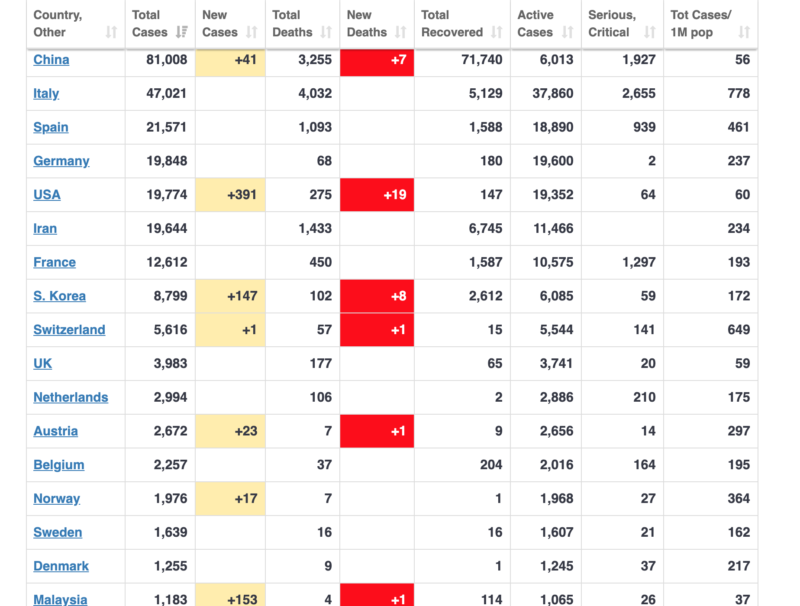Open the Italy country link
Viewport: 800px width, 606px height.
[x=46, y=94]
